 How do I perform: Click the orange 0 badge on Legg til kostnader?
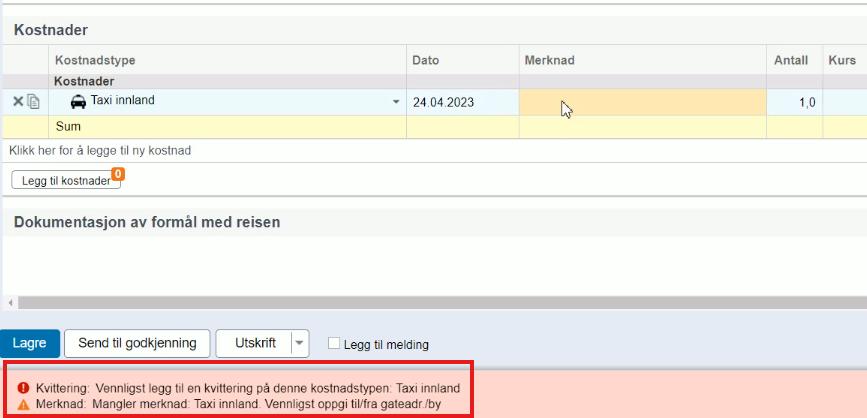(117, 174)
